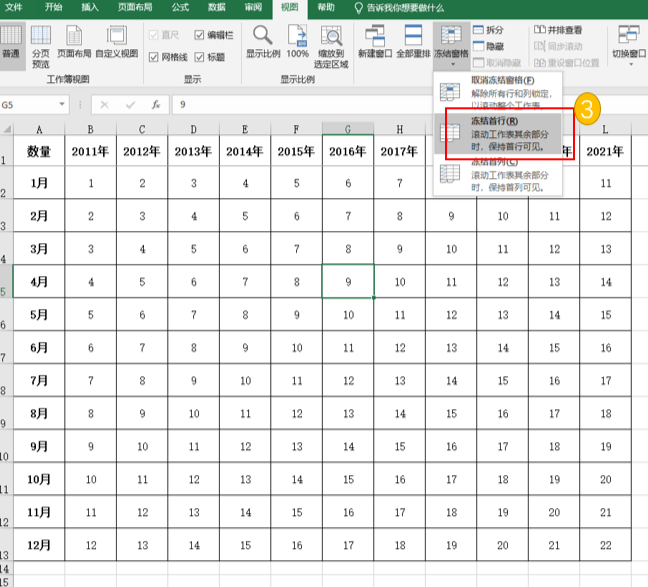This screenshot has width=648, height=587.
Task: Open the Formulas (公式) tab
Action: pyautogui.click(x=180, y=7)
